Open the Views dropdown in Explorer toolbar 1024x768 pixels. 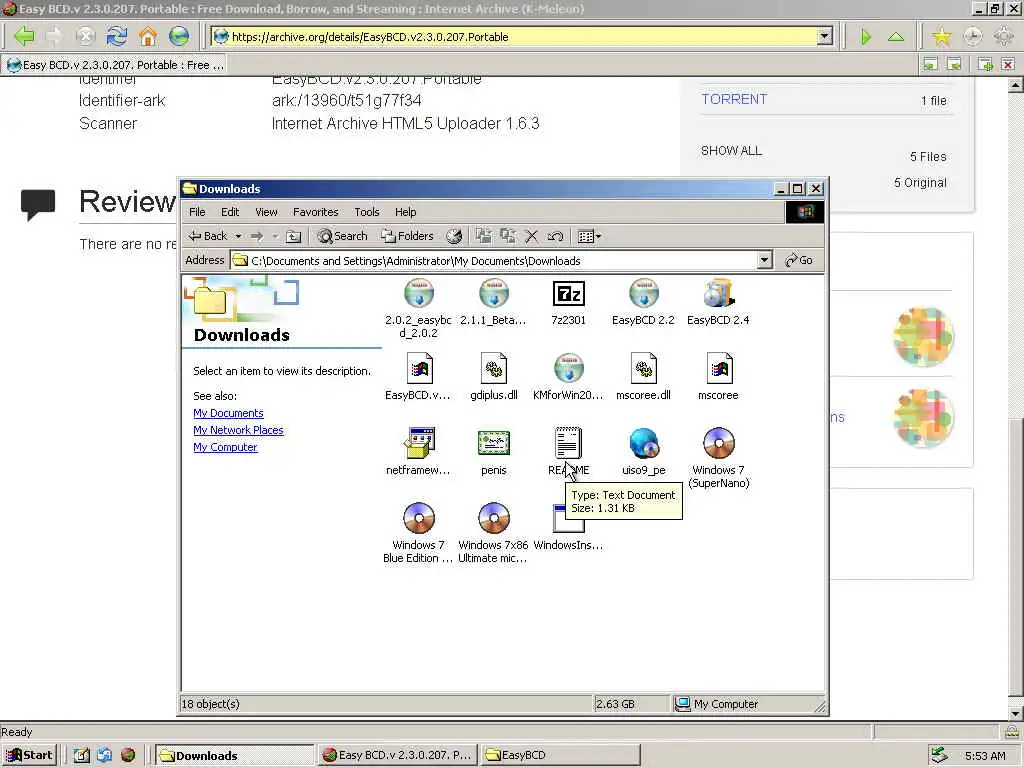[x=589, y=236]
